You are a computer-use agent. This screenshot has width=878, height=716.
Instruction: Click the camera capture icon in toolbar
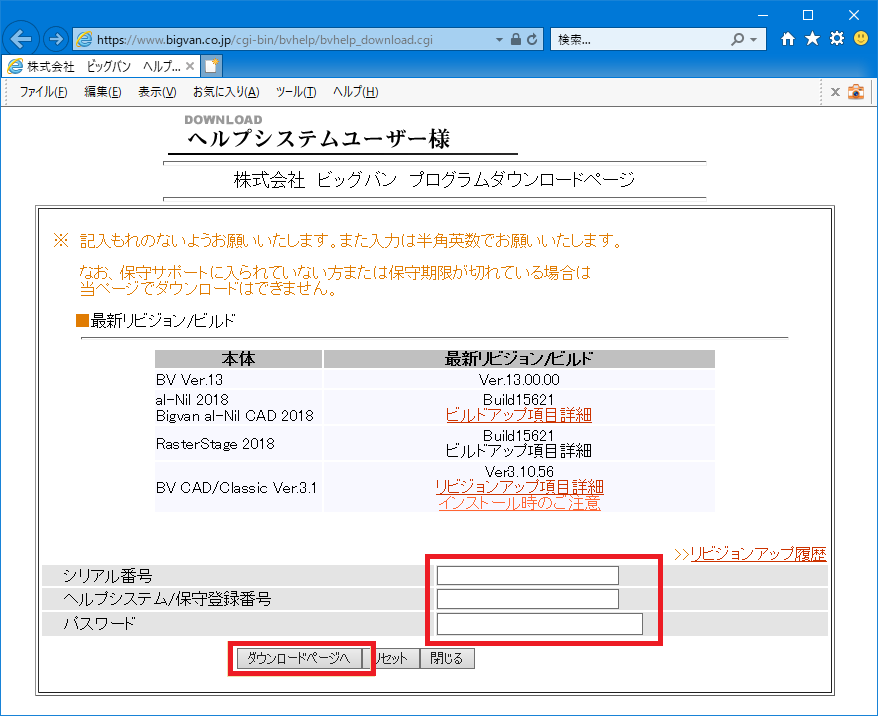click(x=856, y=91)
